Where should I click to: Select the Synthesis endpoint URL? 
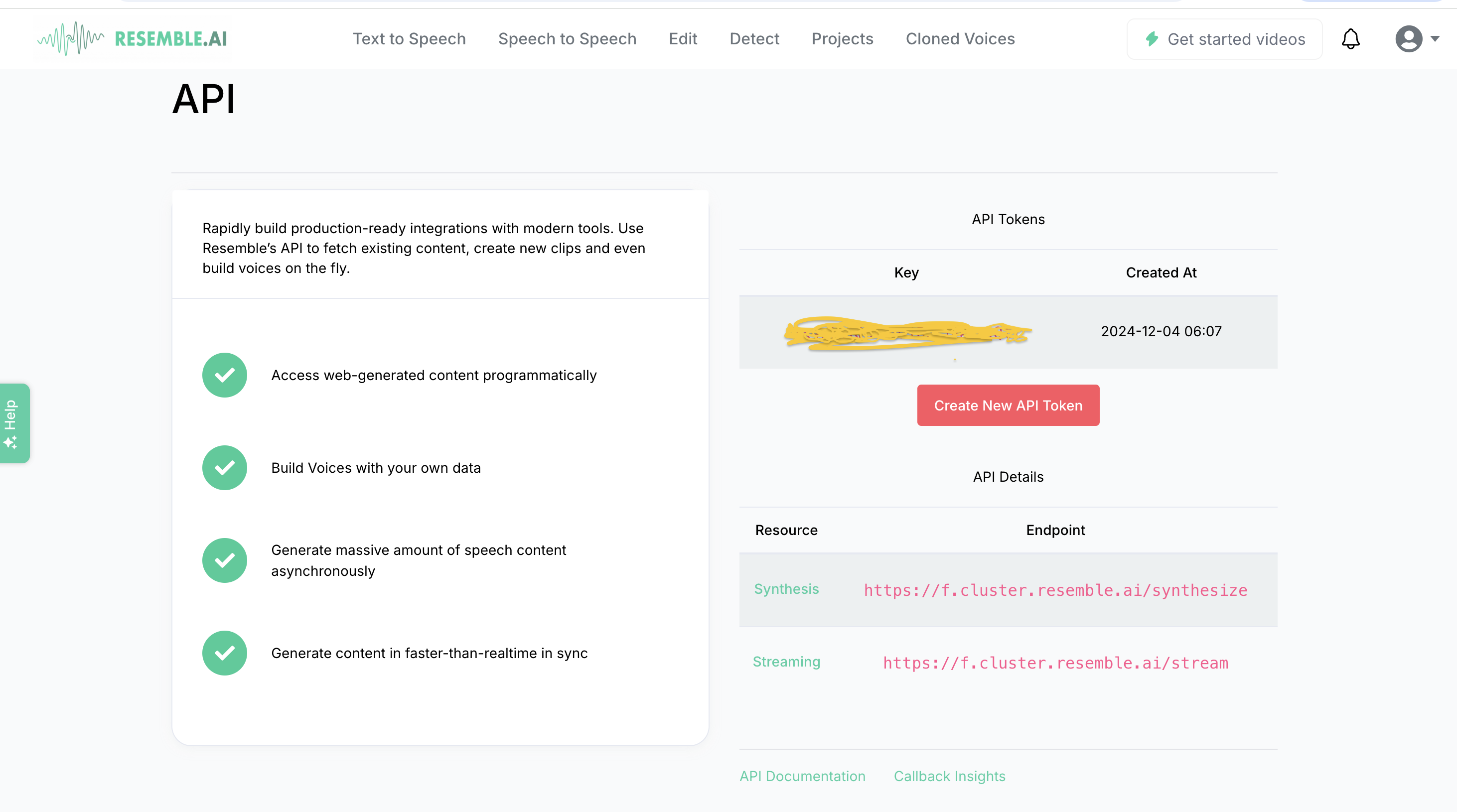(1055, 590)
